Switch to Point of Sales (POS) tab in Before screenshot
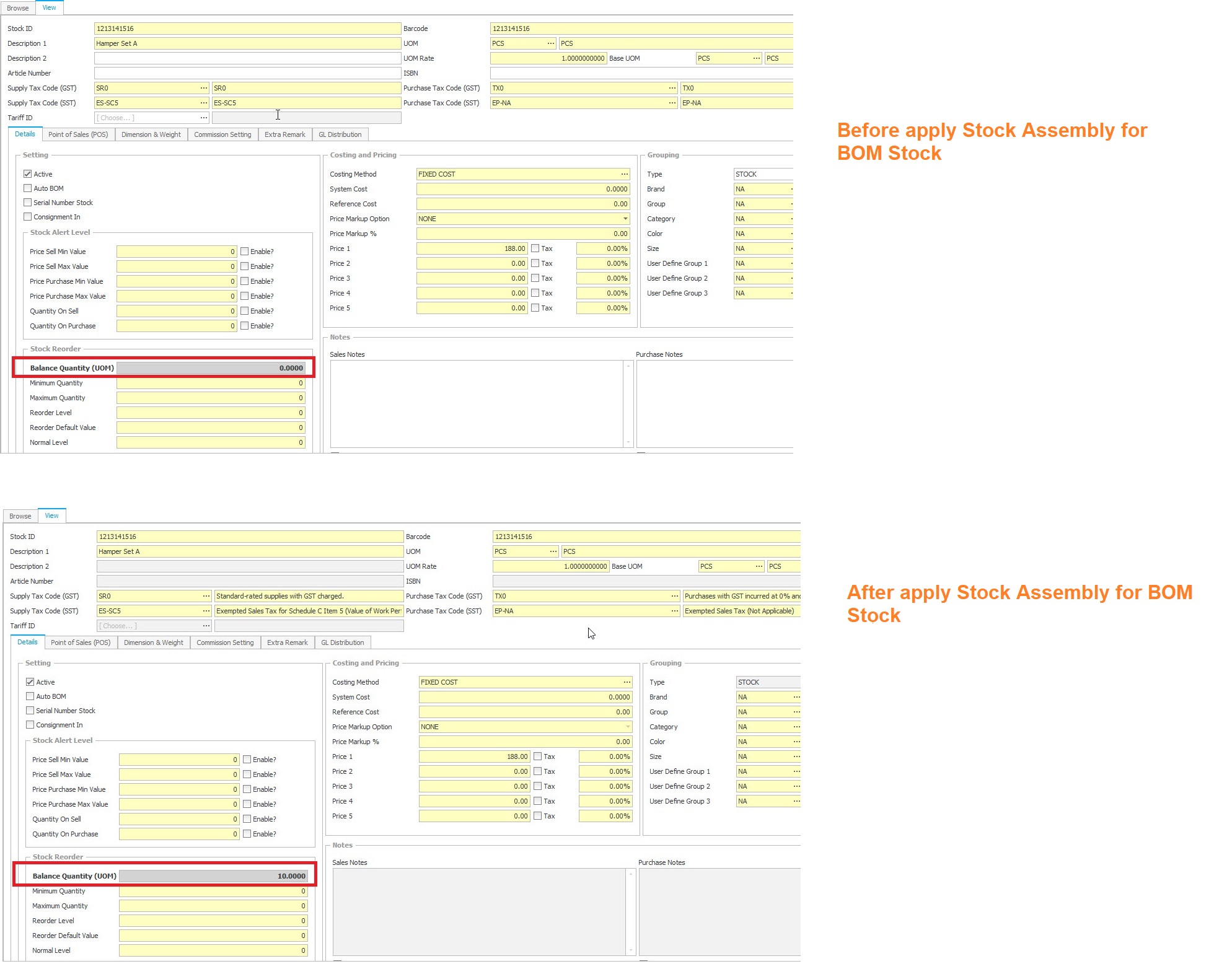Screen dimensions: 1232x969 [x=78, y=134]
